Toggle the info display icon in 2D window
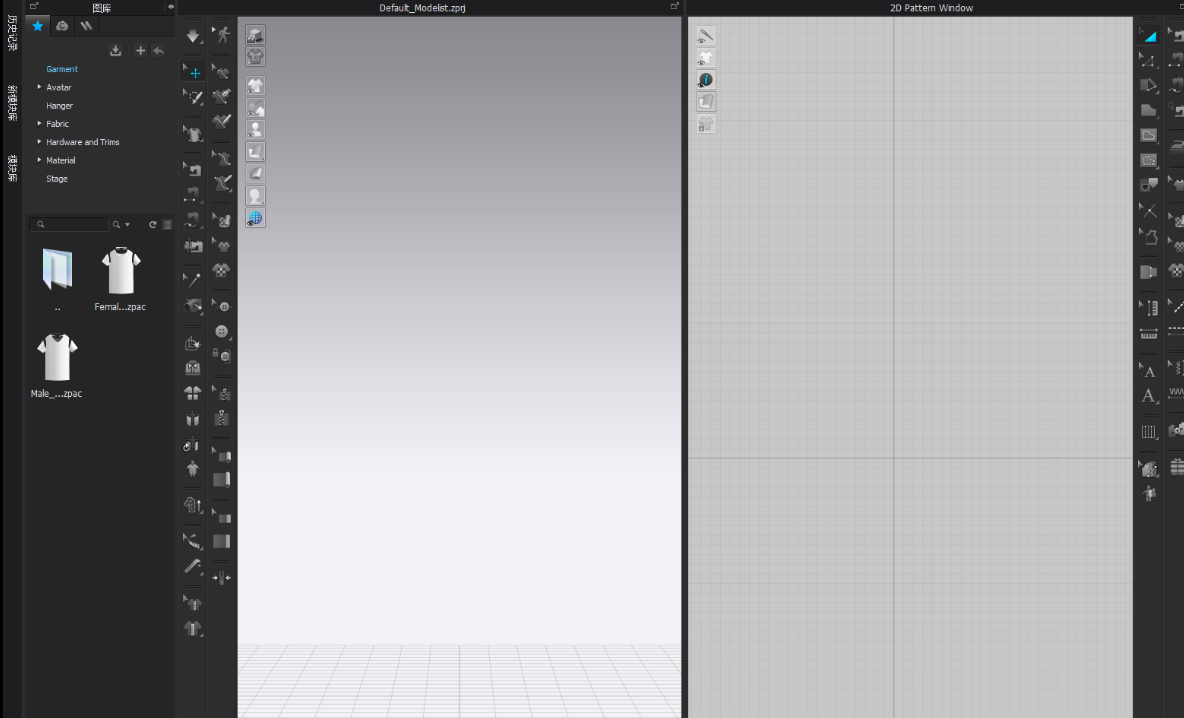The height and width of the screenshot is (718, 1184). pos(706,80)
